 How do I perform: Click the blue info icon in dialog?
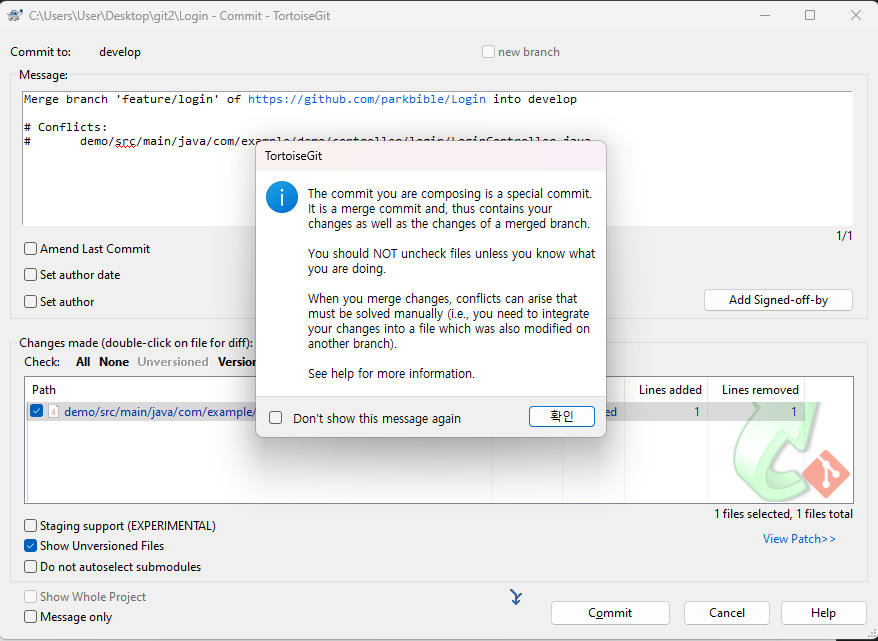(282, 197)
